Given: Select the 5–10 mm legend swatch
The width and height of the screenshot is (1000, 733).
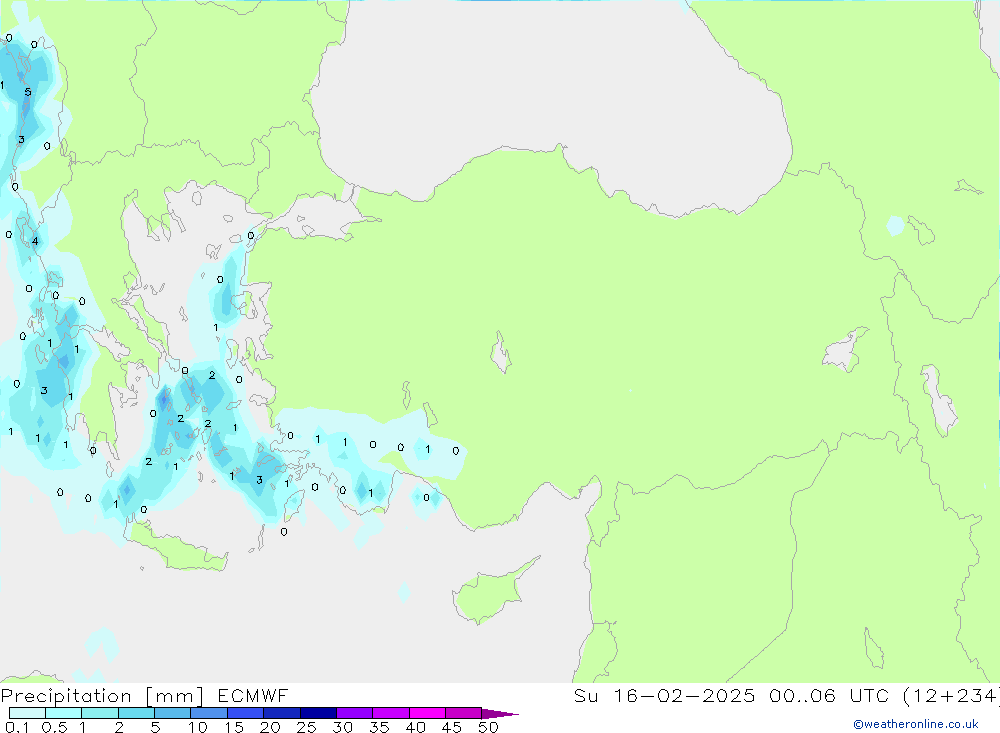Looking at the screenshot, I should (x=172, y=713).
